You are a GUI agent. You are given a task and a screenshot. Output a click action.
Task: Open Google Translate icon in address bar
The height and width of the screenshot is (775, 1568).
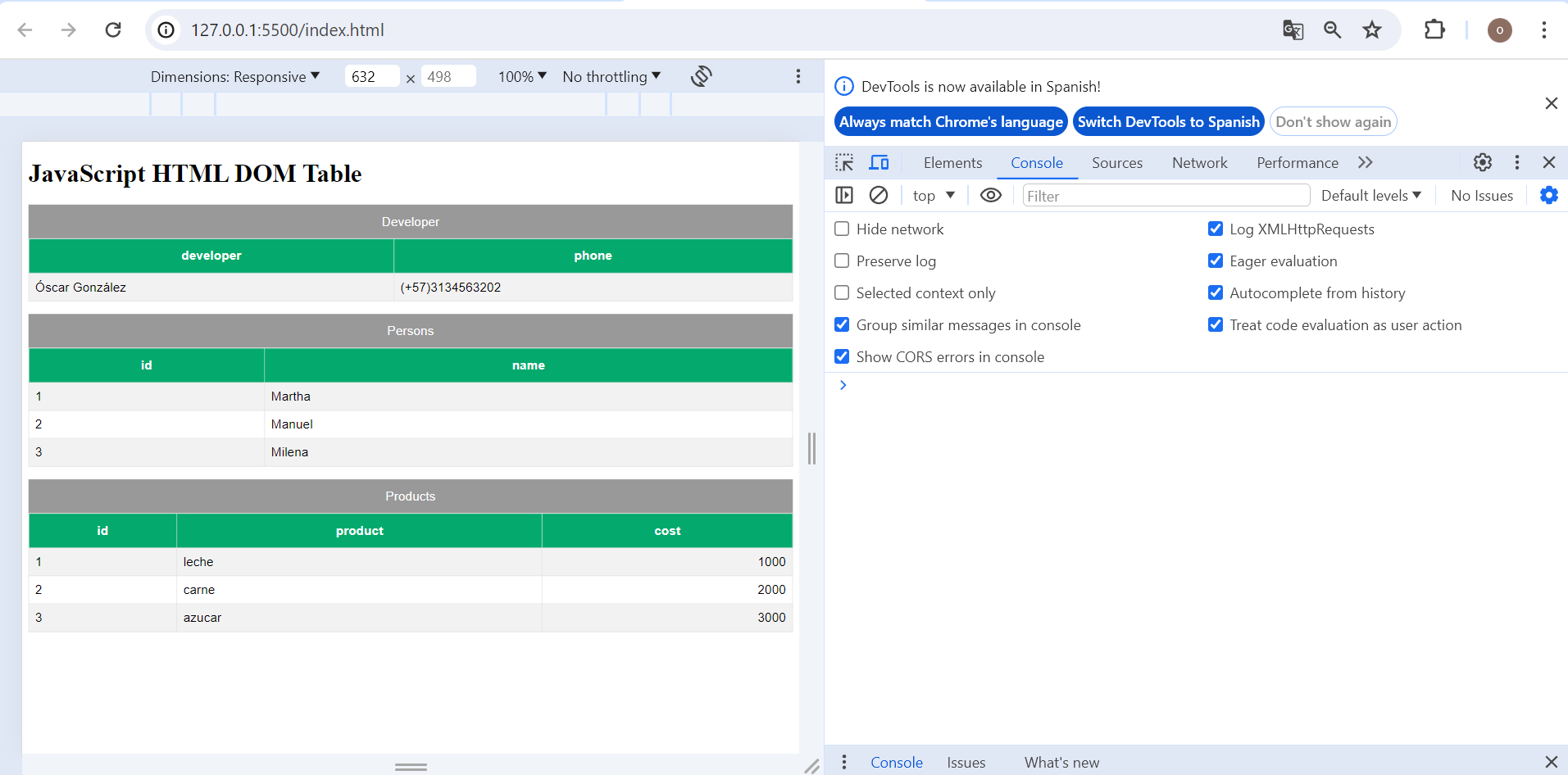coord(1293,30)
